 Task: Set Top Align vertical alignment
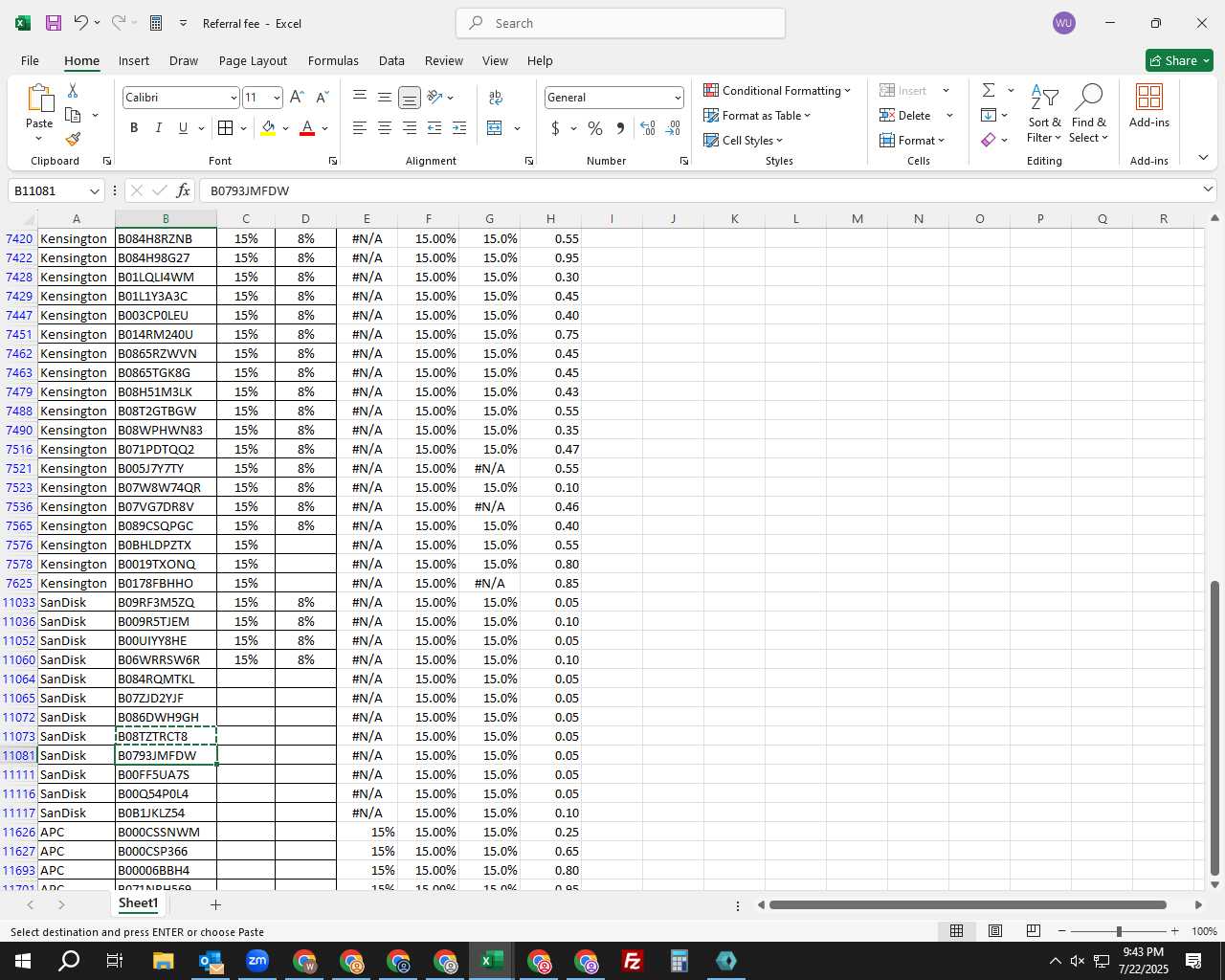tap(360, 98)
